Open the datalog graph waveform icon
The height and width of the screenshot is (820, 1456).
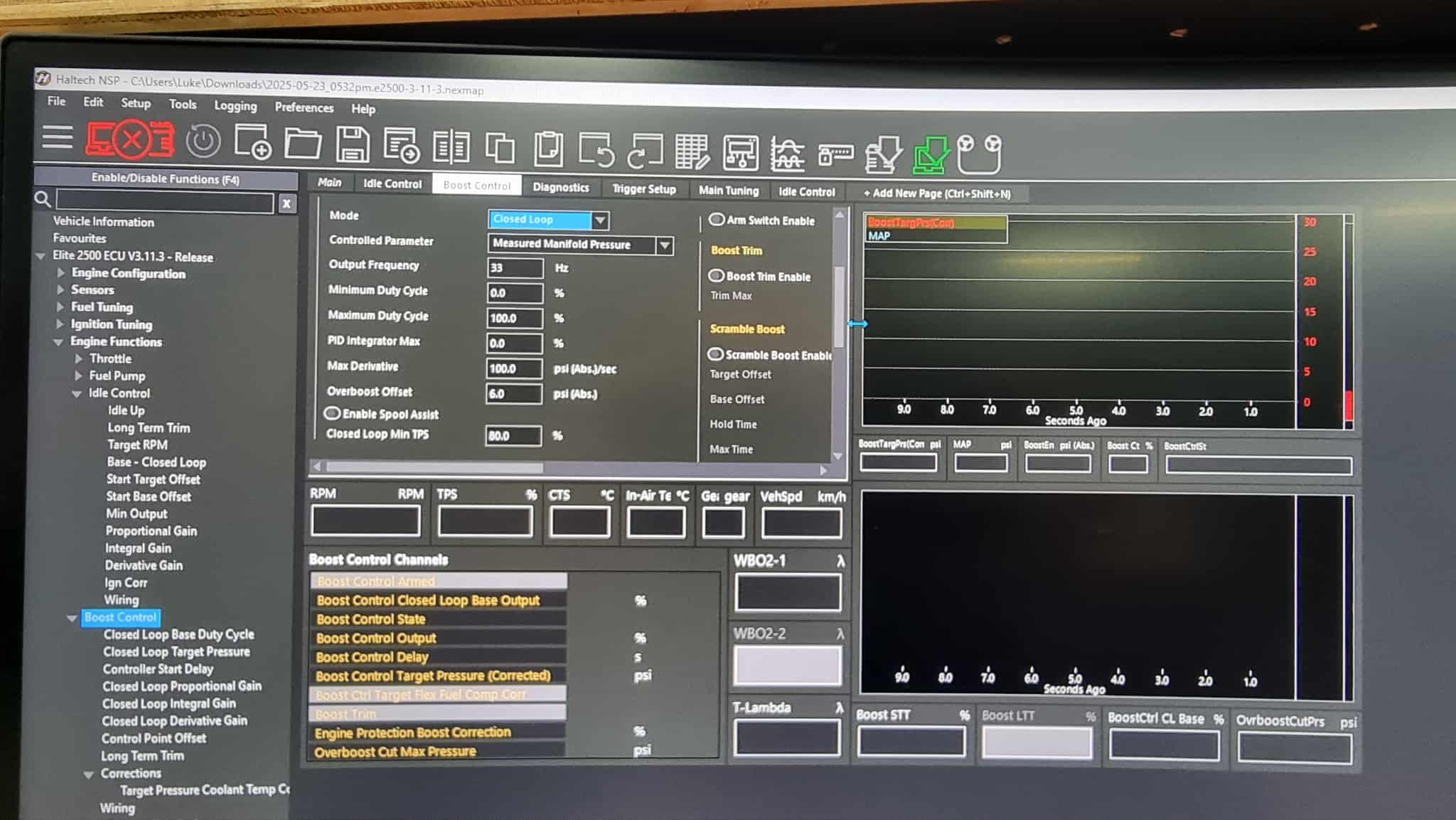(788, 154)
